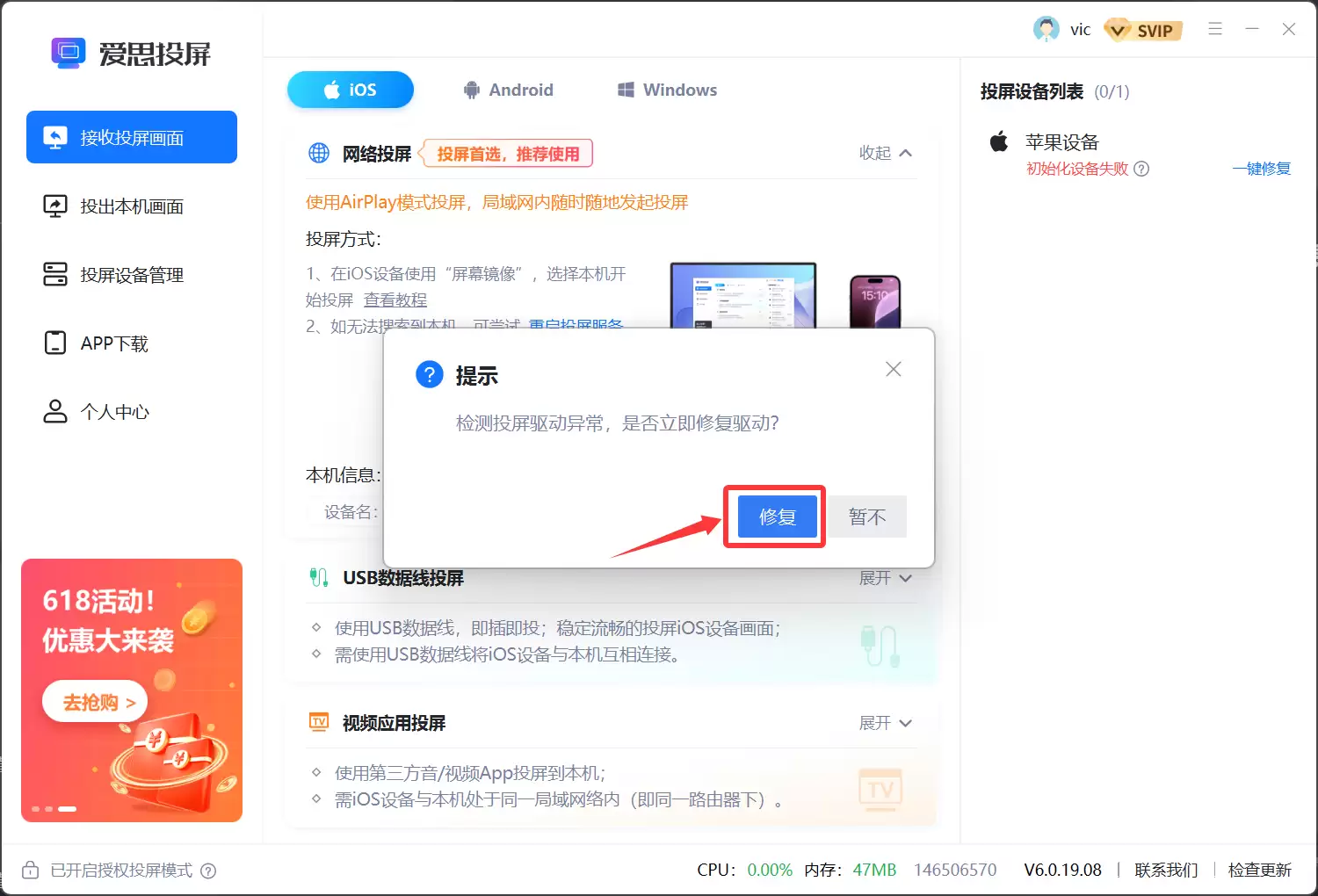Image resolution: width=1318 pixels, height=896 pixels.
Task: Click the SVIP membership badge
Action: 1142,29
